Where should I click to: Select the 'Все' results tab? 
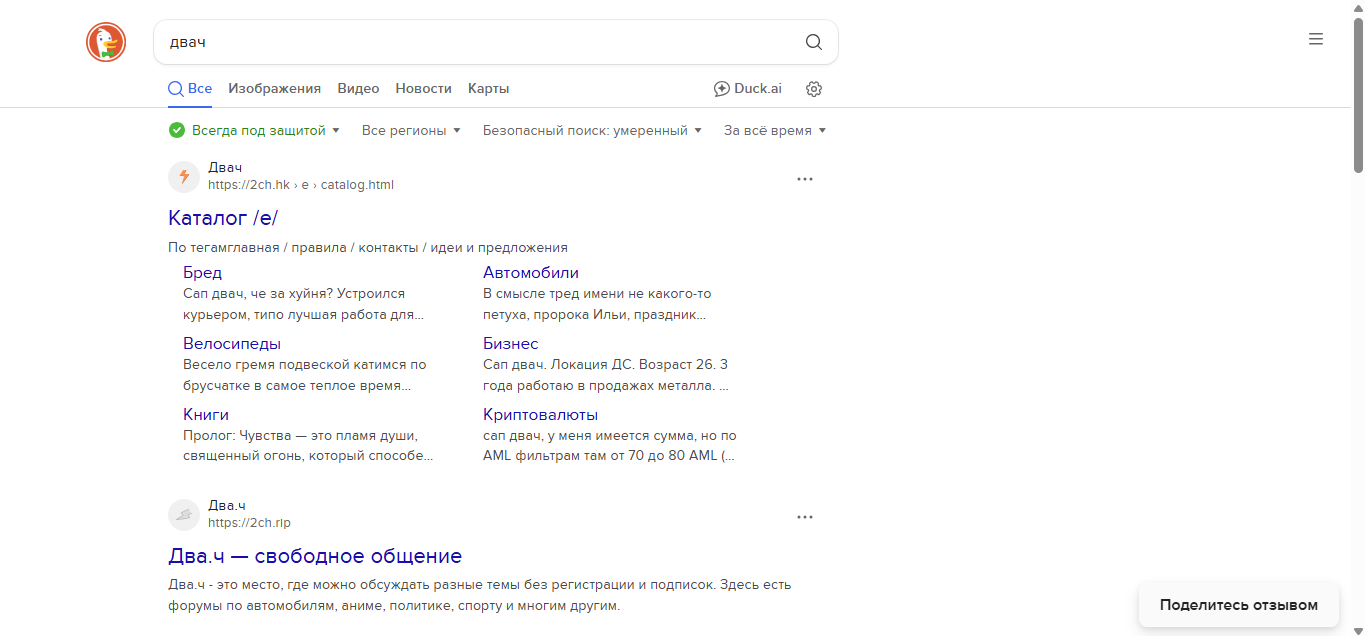coord(190,89)
